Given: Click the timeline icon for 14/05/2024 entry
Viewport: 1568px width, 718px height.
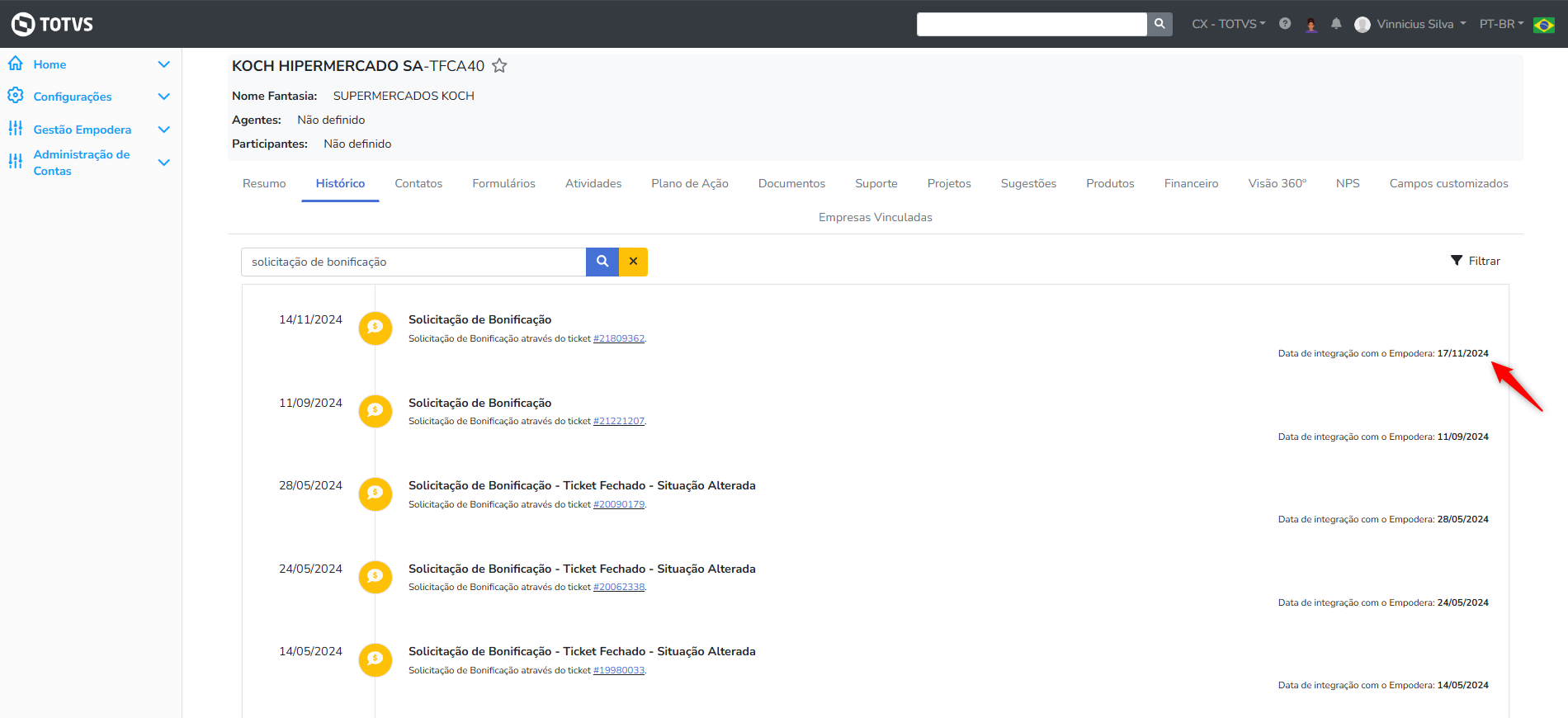Looking at the screenshot, I should [375, 659].
